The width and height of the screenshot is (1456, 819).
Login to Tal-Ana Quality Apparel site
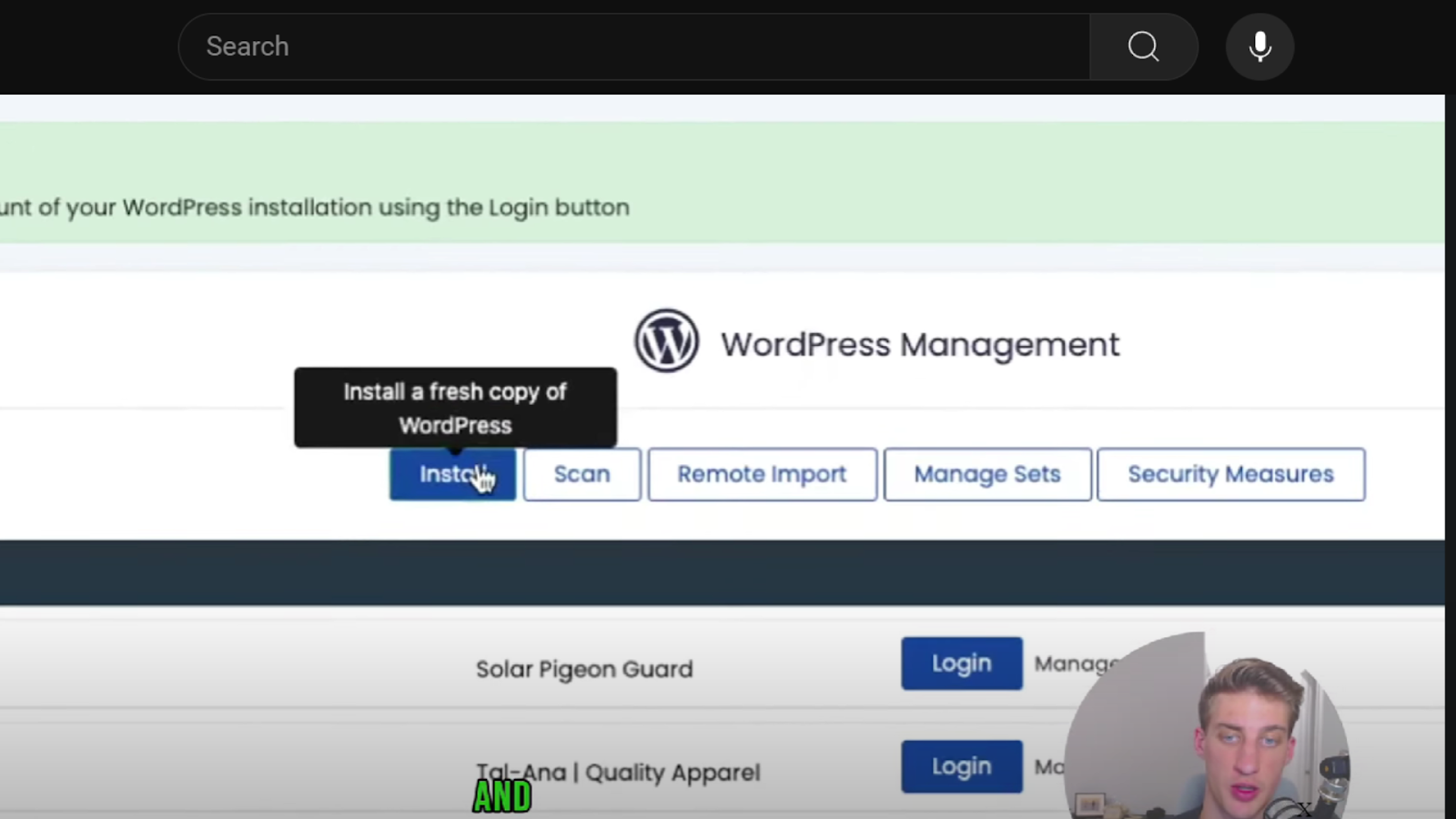(x=962, y=766)
